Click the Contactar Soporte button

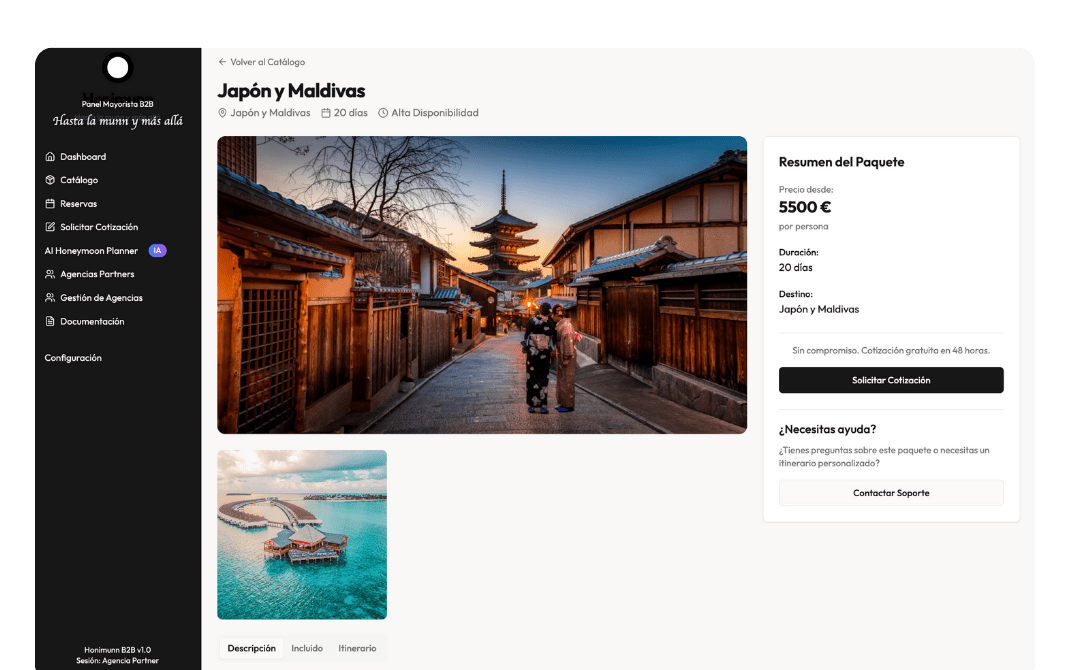(891, 493)
